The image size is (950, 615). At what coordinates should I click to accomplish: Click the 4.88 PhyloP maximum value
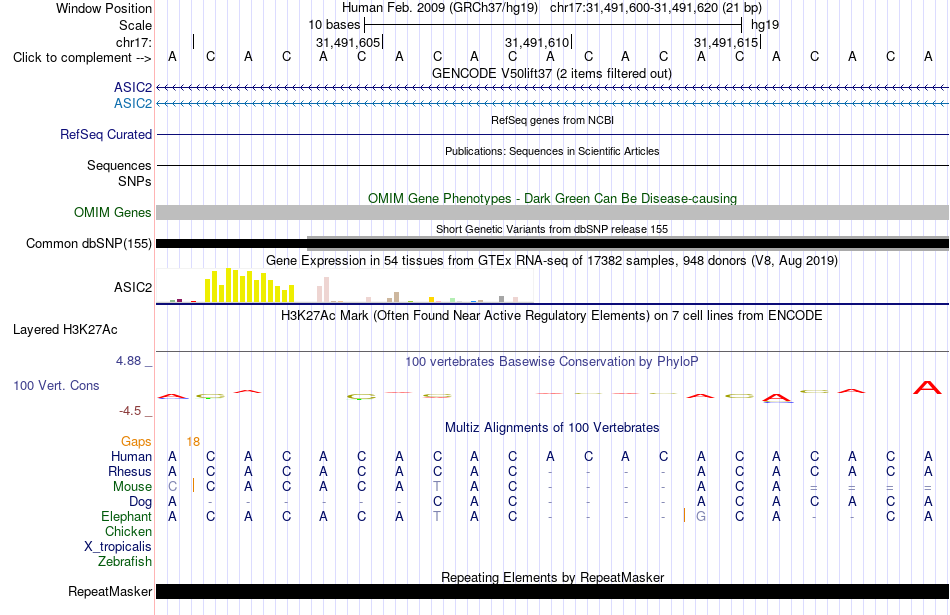[x=128, y=361]
